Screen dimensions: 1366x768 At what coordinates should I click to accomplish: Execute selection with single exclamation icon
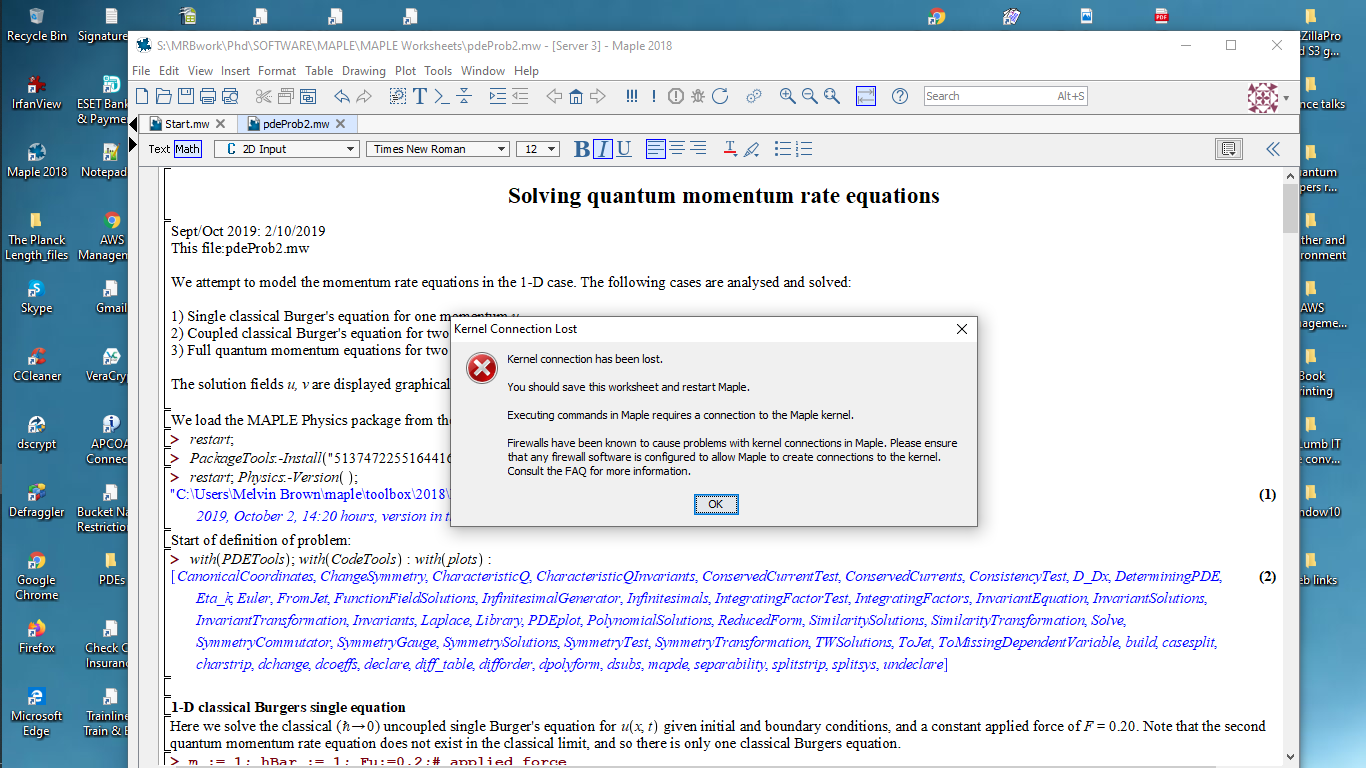653,96
